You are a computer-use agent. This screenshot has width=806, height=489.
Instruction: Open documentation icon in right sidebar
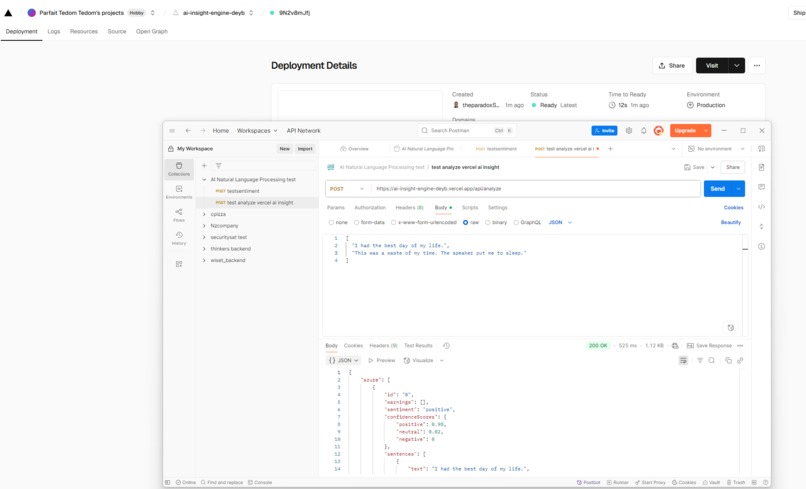tap(761, 167)
